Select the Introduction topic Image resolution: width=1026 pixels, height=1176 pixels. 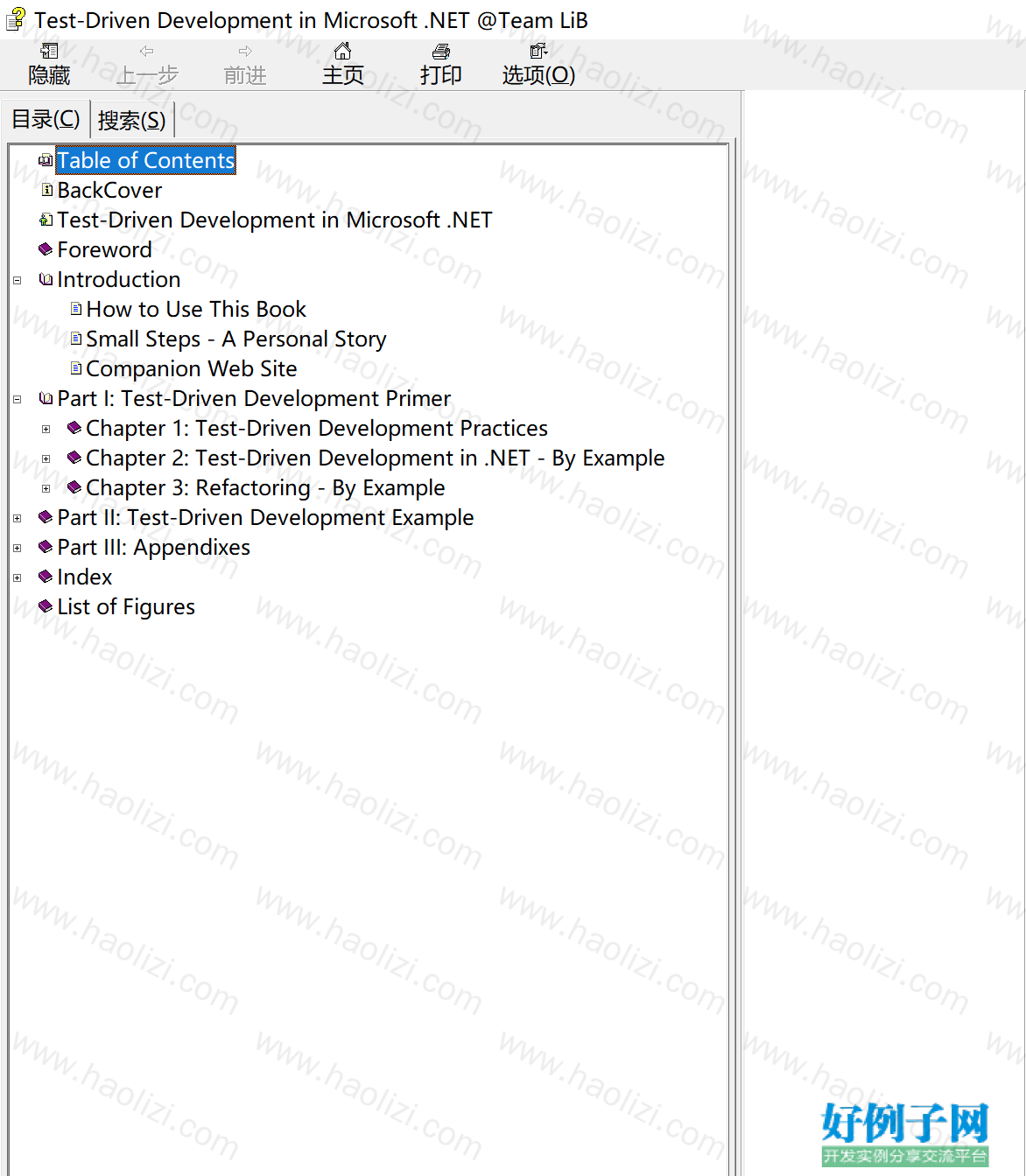[x=119, y=279]
